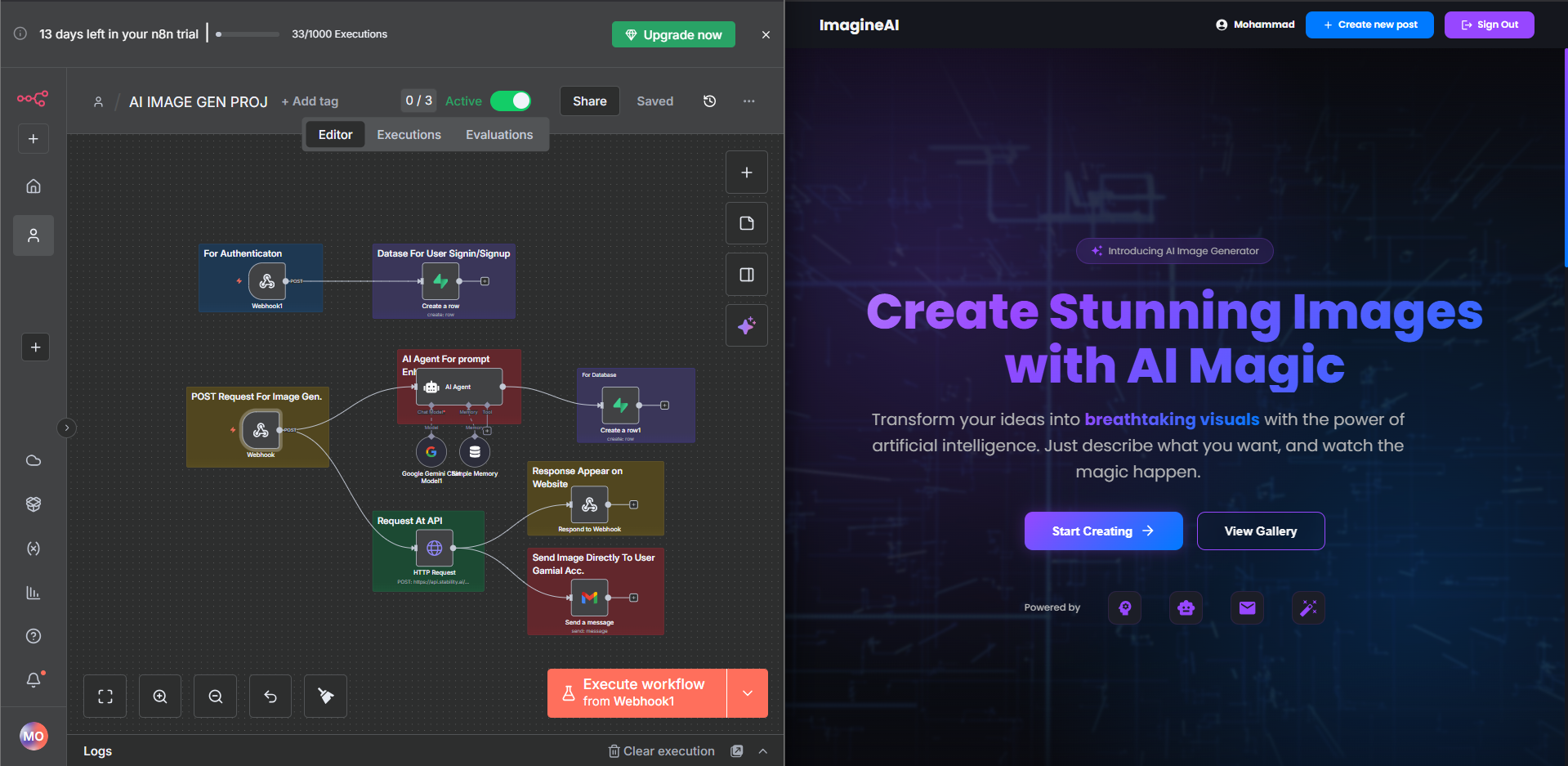Open the workflow three-dot options menu
This screenshot has height=766, width=1568.
pyautogui.click(x=748, y=101)
